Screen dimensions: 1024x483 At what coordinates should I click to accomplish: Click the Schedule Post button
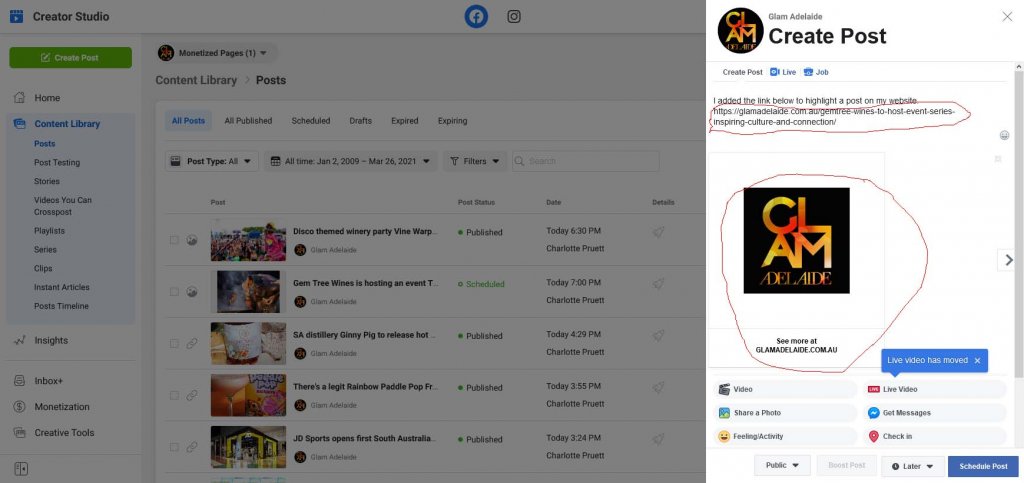click(983, 466)
